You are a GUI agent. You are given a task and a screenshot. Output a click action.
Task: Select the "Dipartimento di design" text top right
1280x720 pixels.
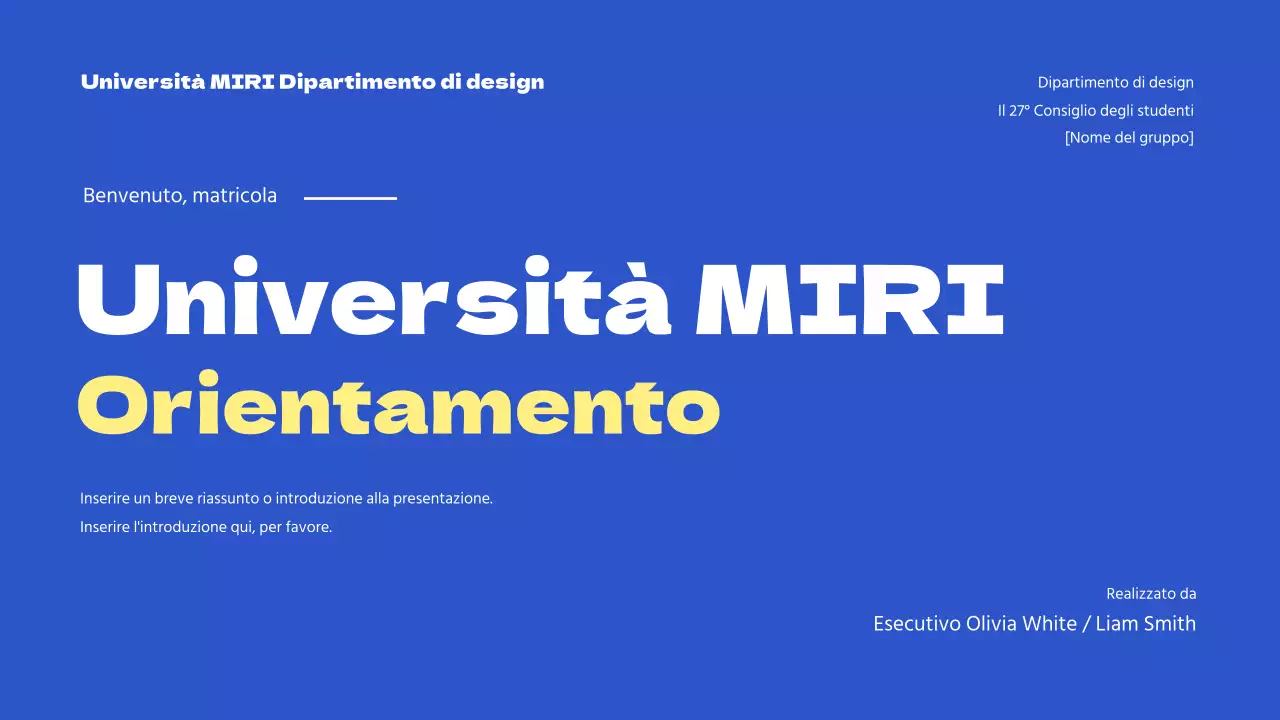1116,82
